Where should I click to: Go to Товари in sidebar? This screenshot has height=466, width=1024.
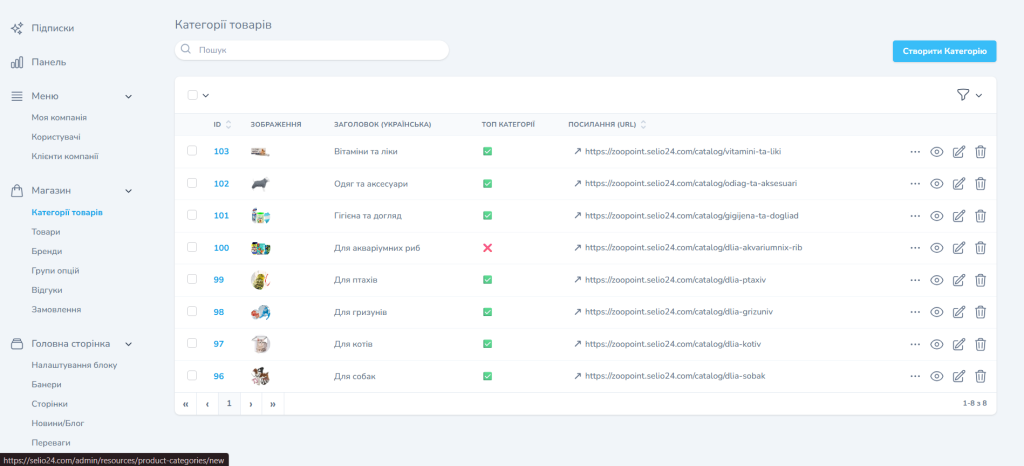pyautogui.click(x=45, y=232)
